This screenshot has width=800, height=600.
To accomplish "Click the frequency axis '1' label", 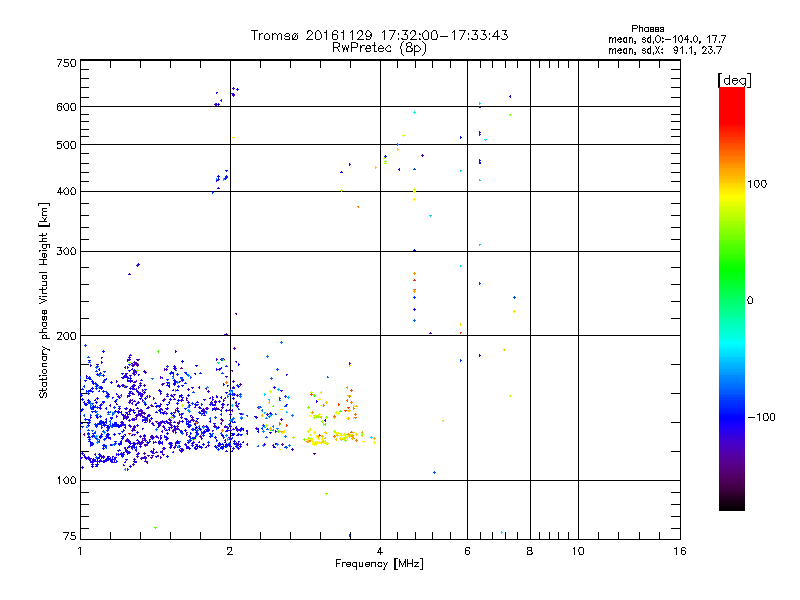I will pos(80,551).
